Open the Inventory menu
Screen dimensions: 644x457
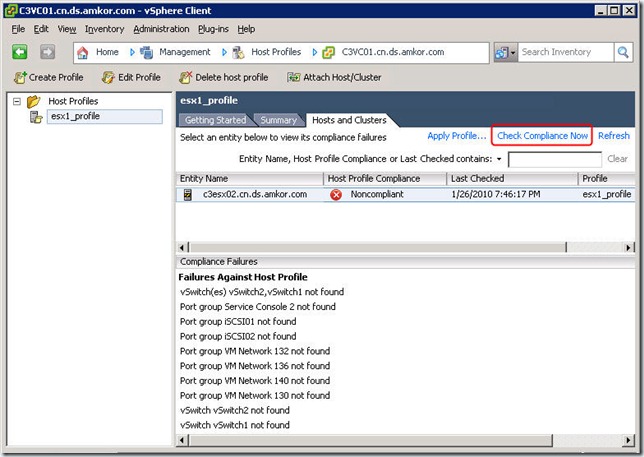(x=104, y=29)
